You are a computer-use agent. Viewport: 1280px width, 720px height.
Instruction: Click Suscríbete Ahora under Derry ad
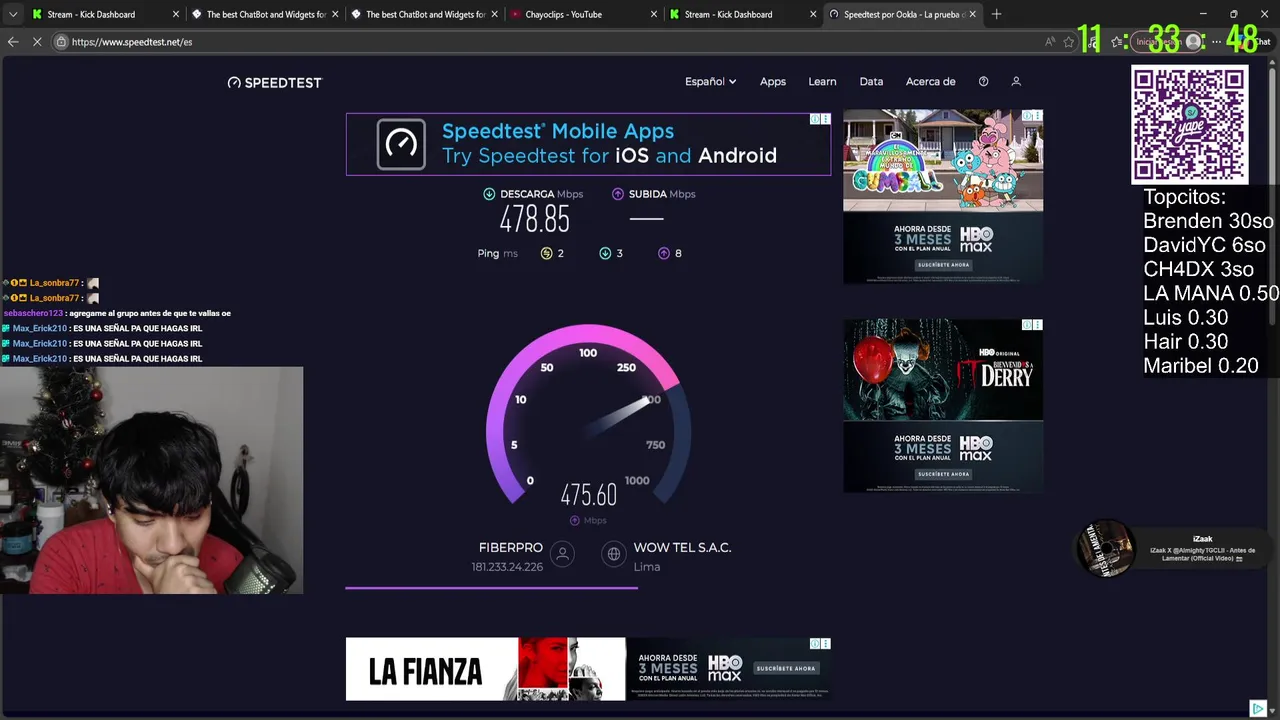(x=943, y=474)
